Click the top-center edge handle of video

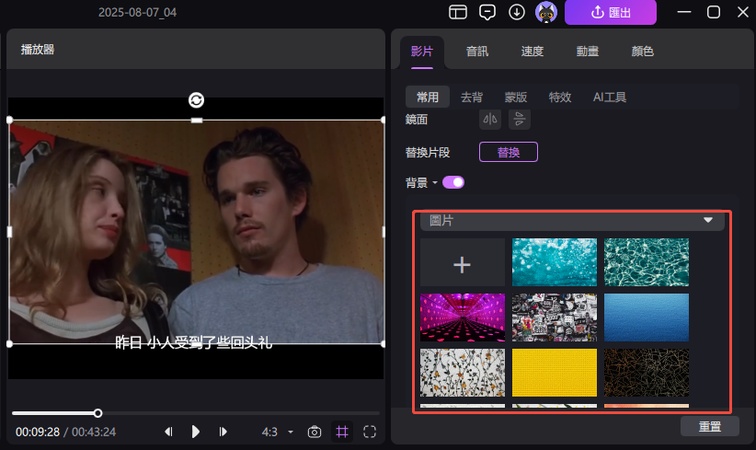(x=196, y=120)
